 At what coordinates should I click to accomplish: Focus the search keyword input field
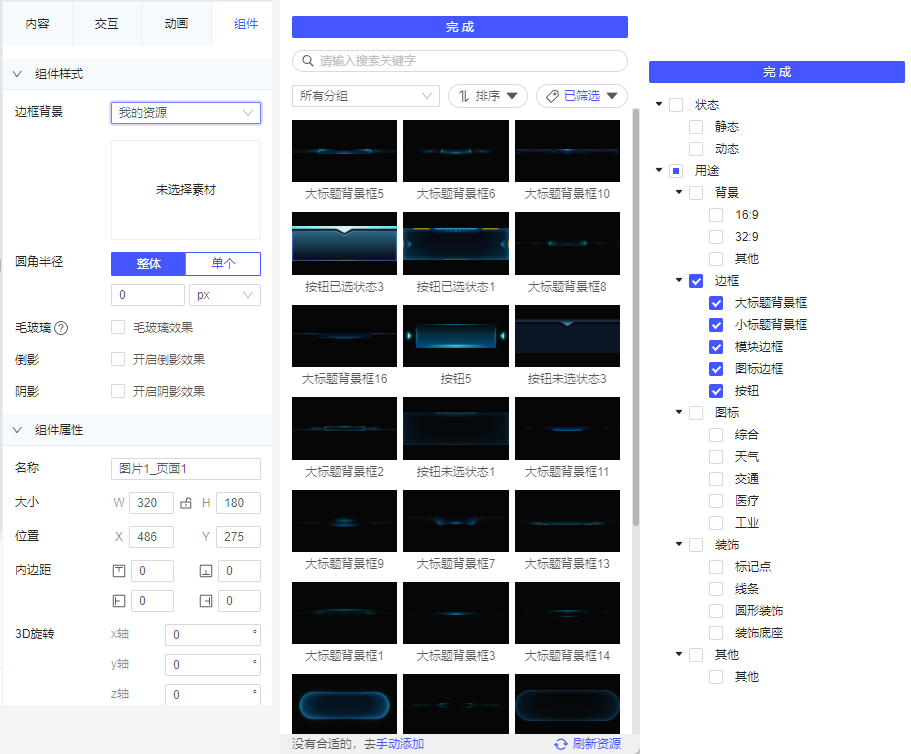pos(460,60)
